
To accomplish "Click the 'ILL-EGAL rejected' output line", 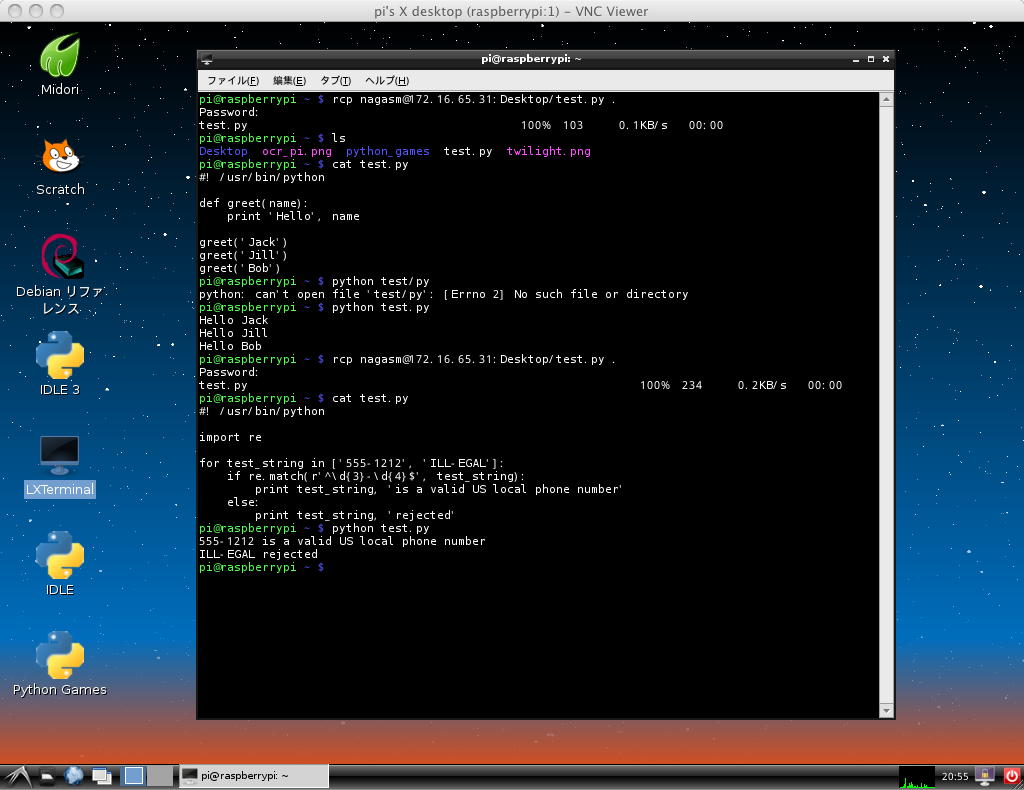I will pyautogui.click(x=258, y=554).
